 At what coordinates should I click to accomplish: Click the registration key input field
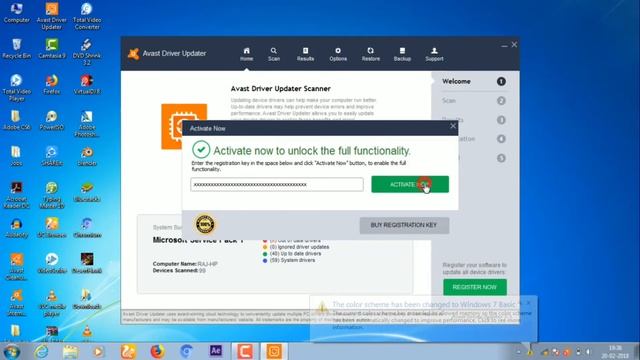pyautogui.click(x=277, y=184)
